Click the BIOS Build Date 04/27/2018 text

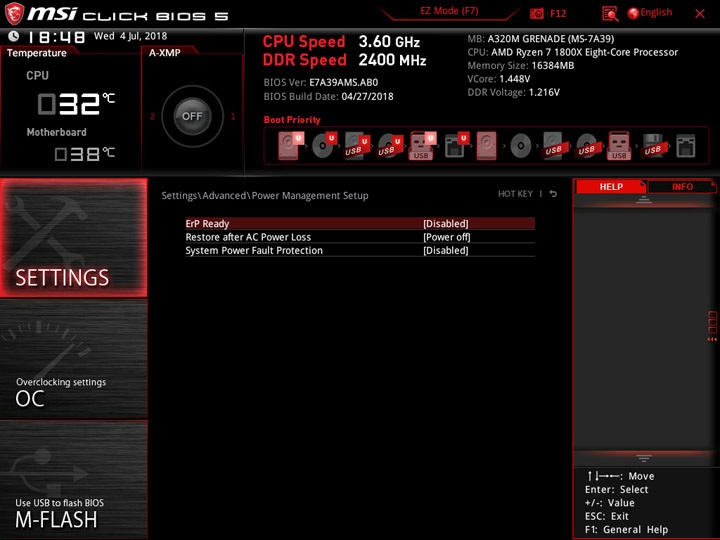tap(328, 96)
